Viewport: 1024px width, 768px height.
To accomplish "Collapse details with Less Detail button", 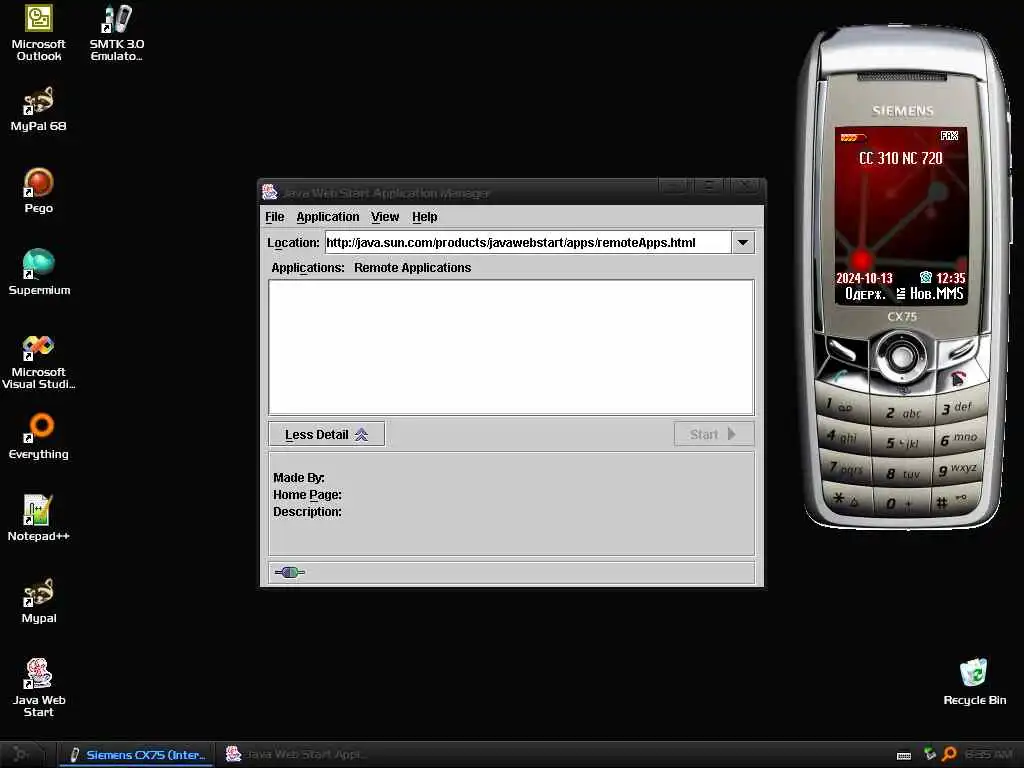I will coord(327,434).
